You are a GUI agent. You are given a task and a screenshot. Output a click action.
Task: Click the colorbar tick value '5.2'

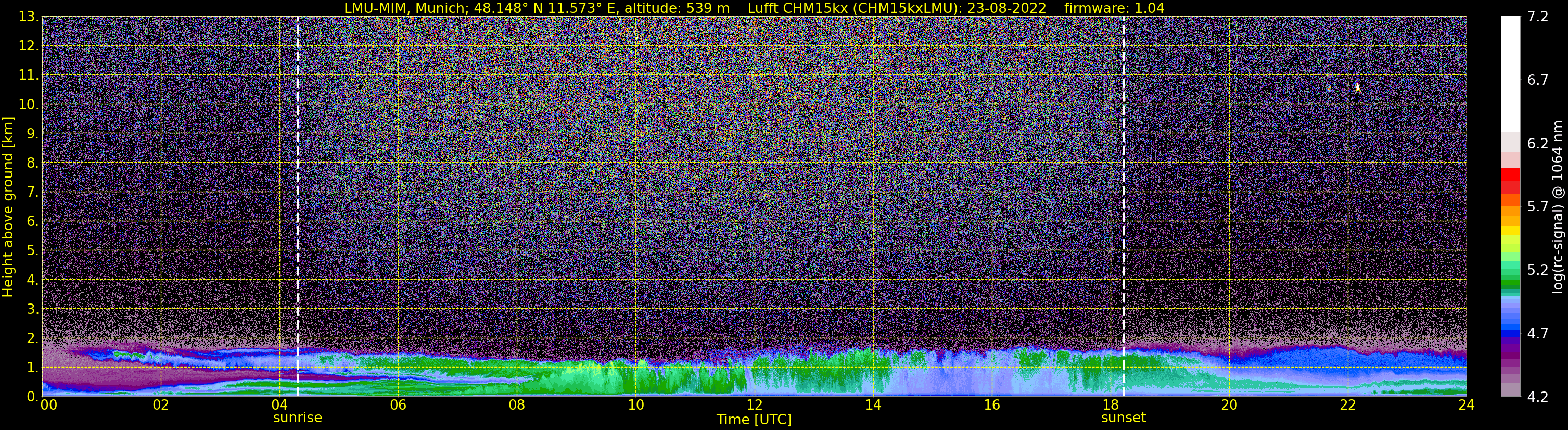(x=1538, y=270)
